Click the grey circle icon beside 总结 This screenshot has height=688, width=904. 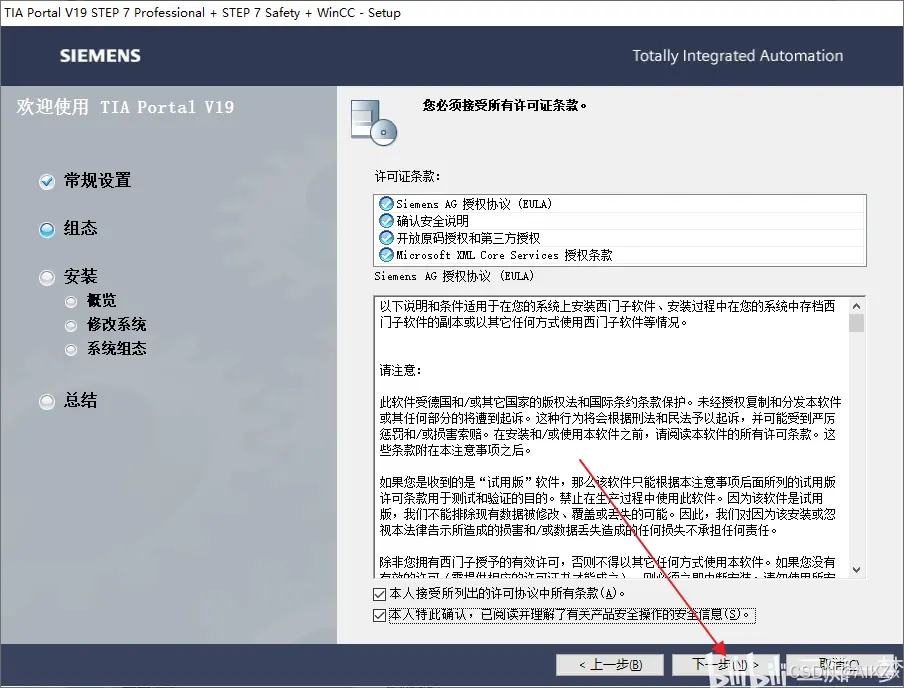(47, 401)
